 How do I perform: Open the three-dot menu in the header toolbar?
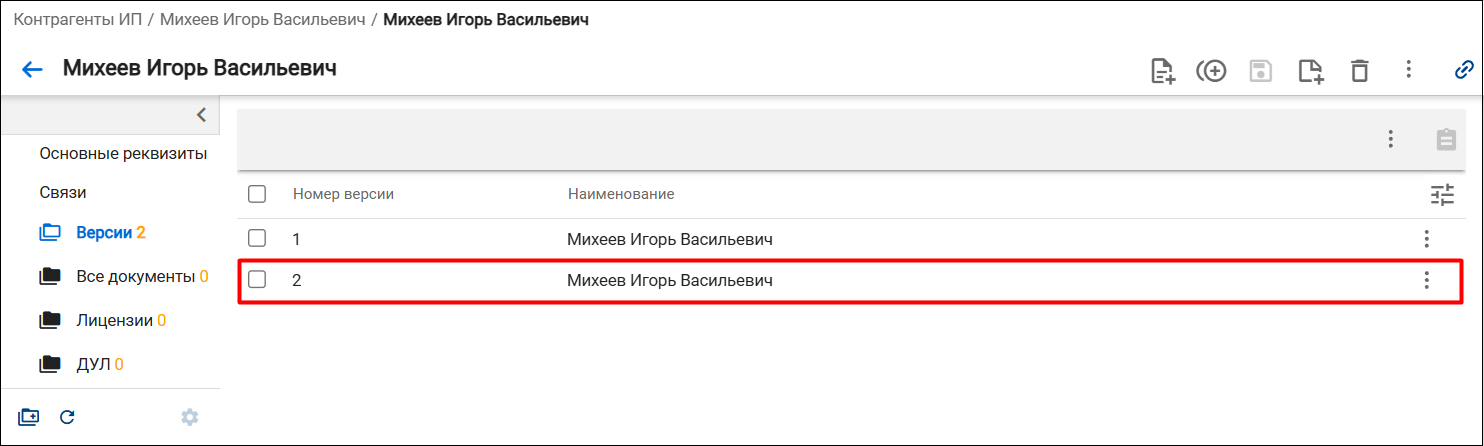1408,69
